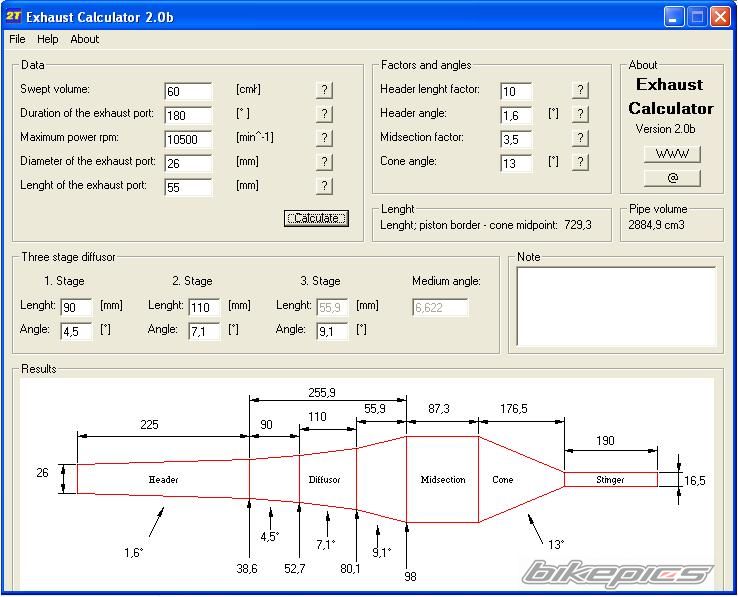Open help for Cone angle

(x=580, y=161)
